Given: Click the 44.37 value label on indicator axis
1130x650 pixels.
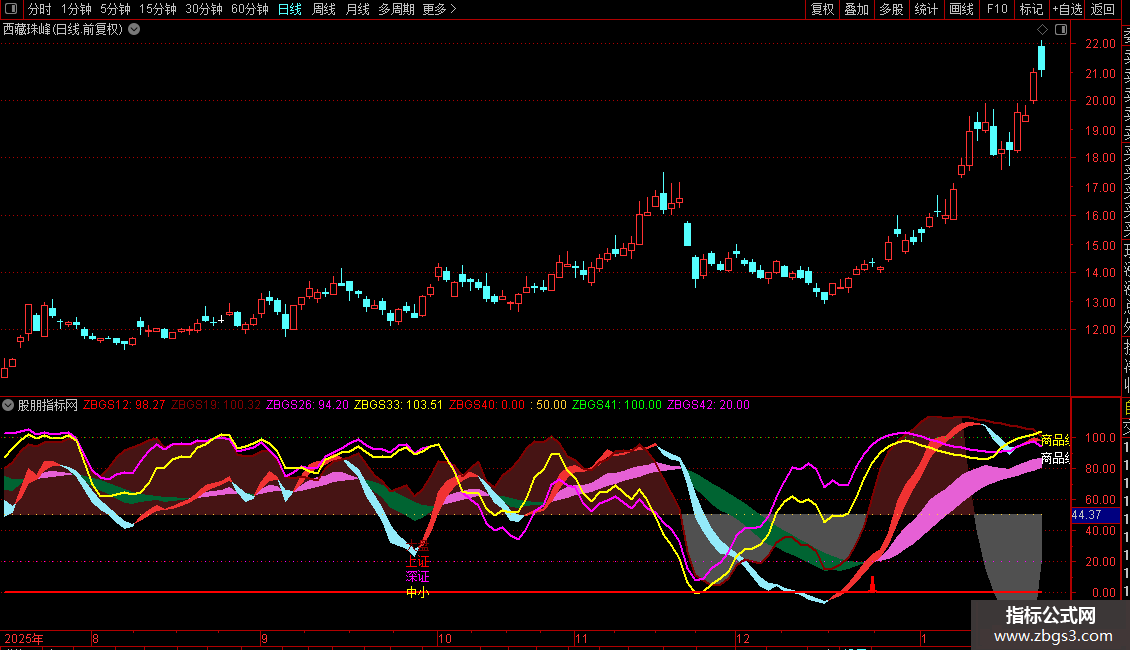Looking at the screenshot, I should [x=1085, y=514].
